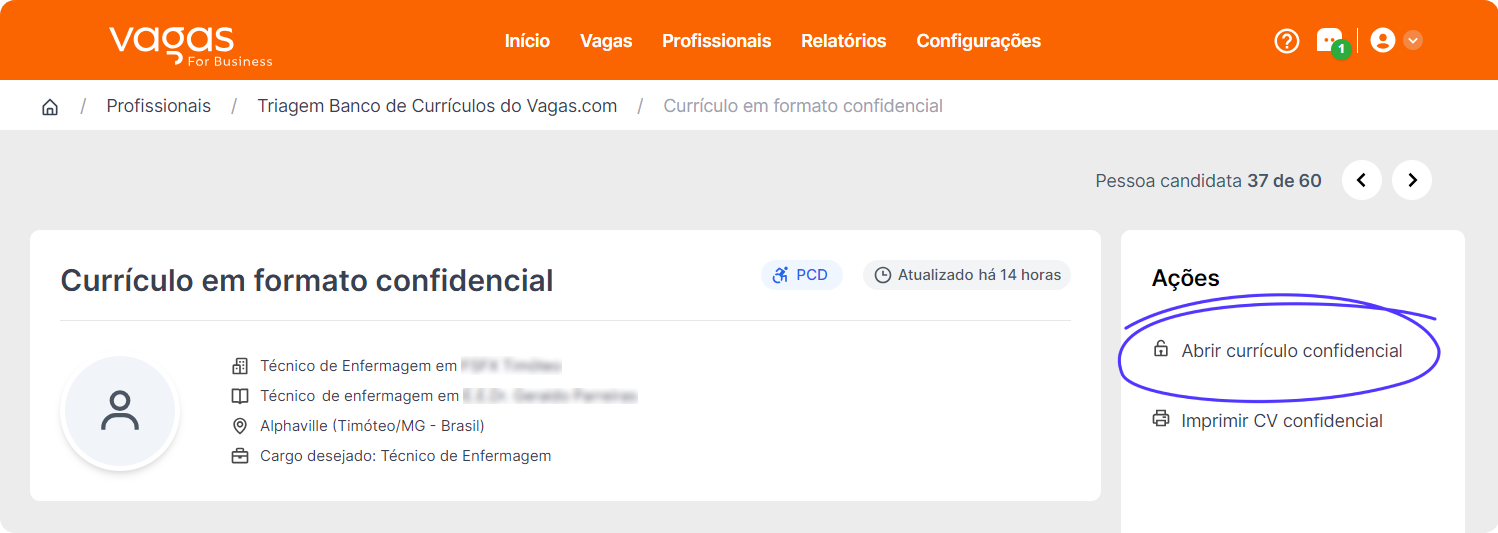This screenshot has height=533, width=1498.
Task: Click the Vagas For Business logo
Action: coord(190,45)
